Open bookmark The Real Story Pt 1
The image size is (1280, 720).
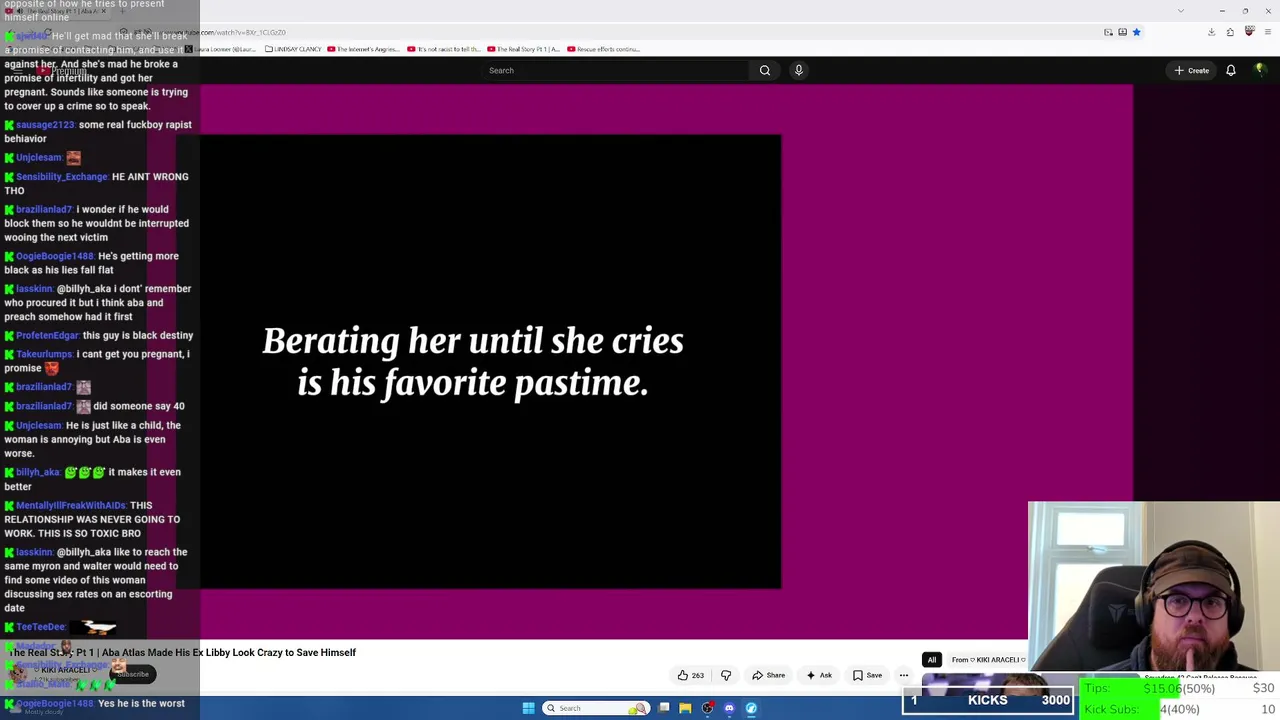(523, 49)
